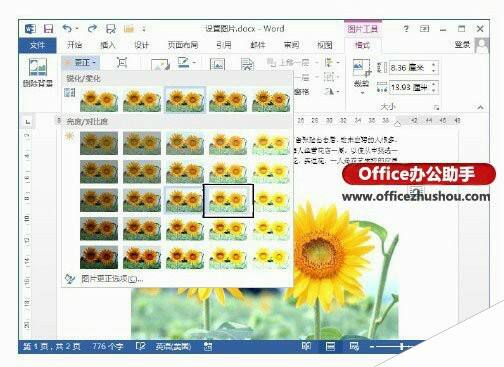Click the Word application logo icon
Viewport: 504px width, 367px height.
coord(30,29)
